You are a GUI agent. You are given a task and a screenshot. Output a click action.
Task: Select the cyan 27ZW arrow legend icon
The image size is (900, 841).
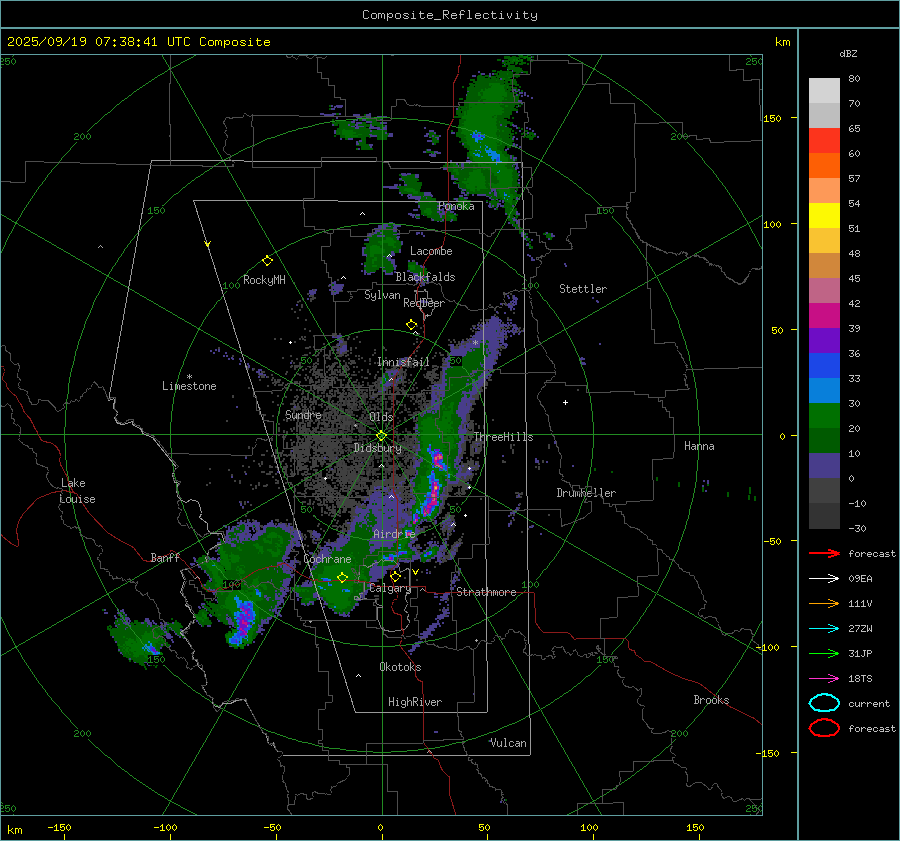click(823, 628)
